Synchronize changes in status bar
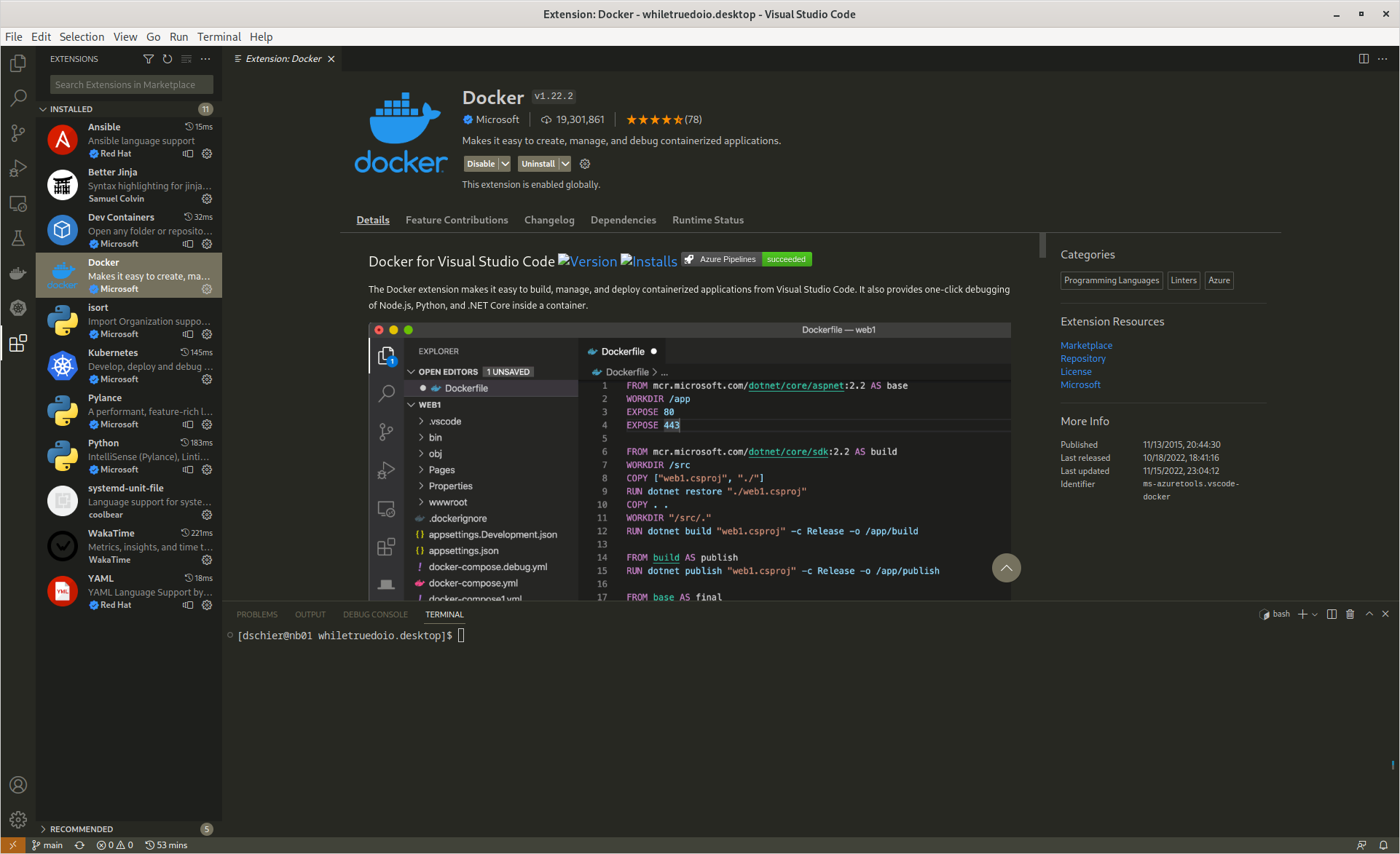This screenshot has width=1400, height=854. pos(80,845)
